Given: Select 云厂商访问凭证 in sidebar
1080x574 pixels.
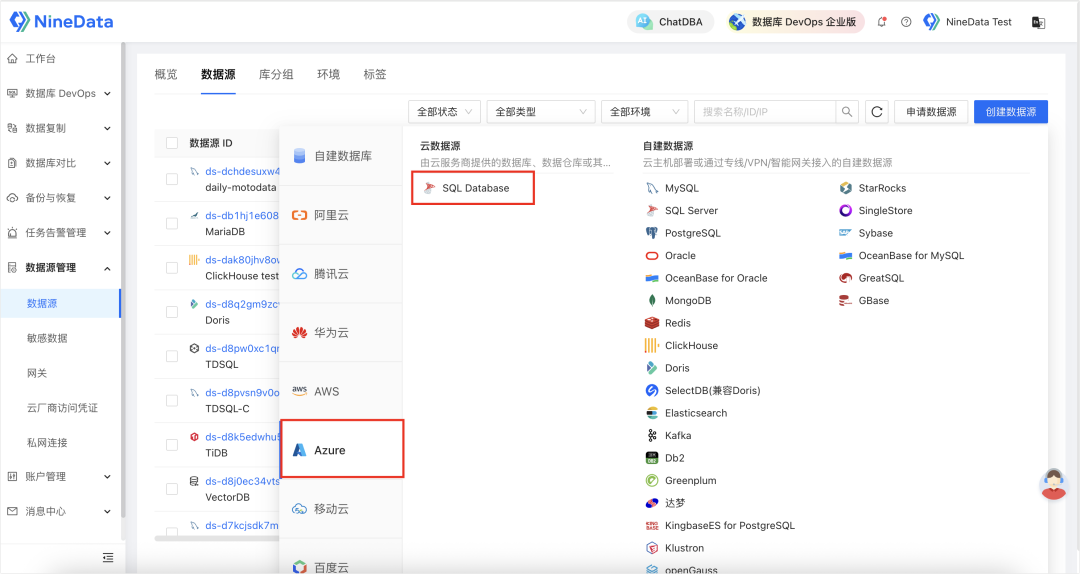Looking at the screenshot, I should click(62, 407).
